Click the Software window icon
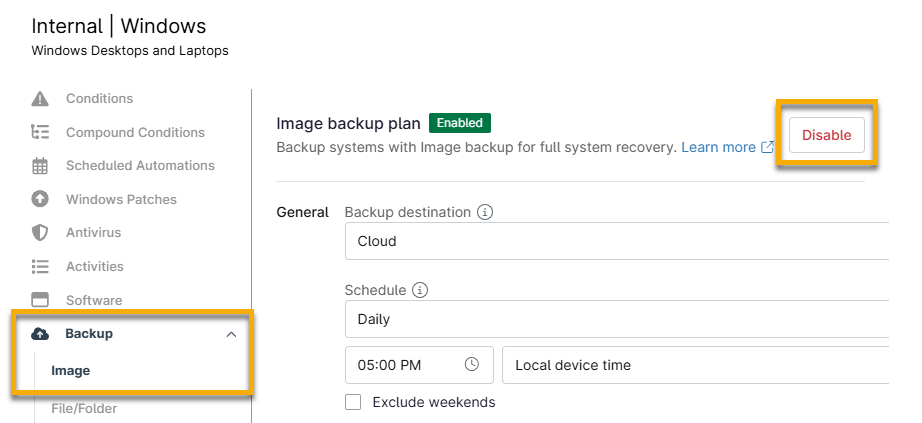This screenshot has height=423, width=922. (40, 300)
